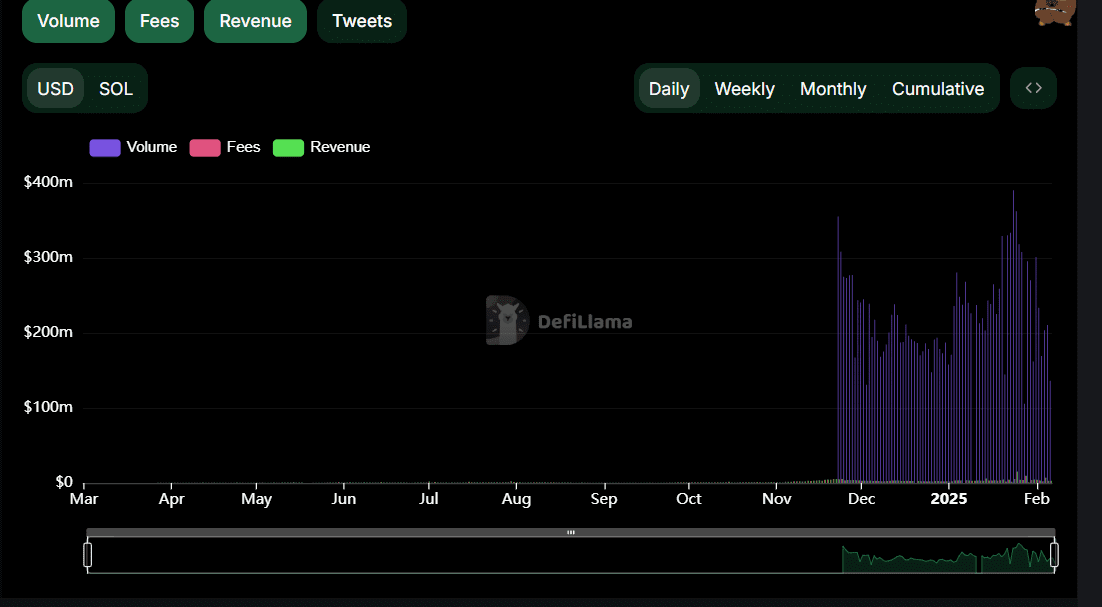Click the Volume metric button
This screenshot has height=607, width=1102.
click(68, 20)
